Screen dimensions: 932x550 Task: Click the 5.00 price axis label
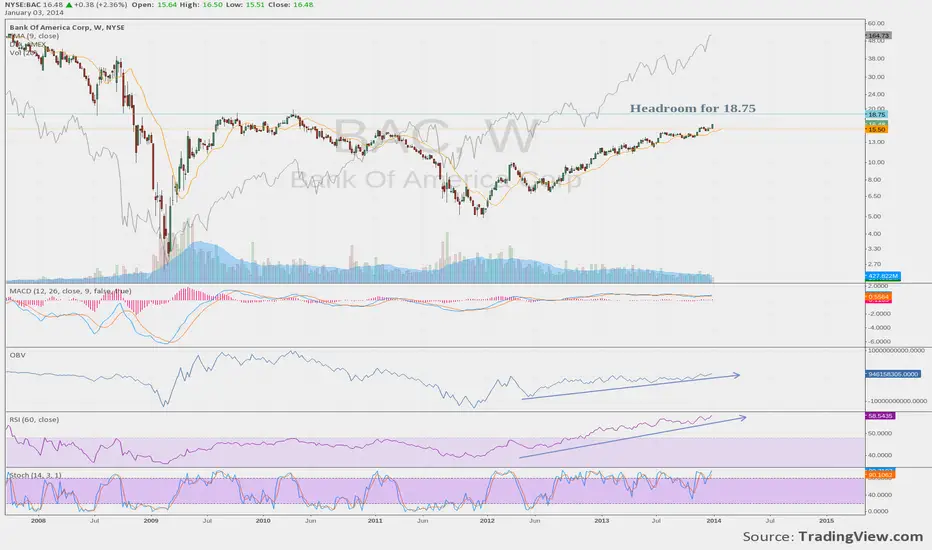click(x=874, y=216)
